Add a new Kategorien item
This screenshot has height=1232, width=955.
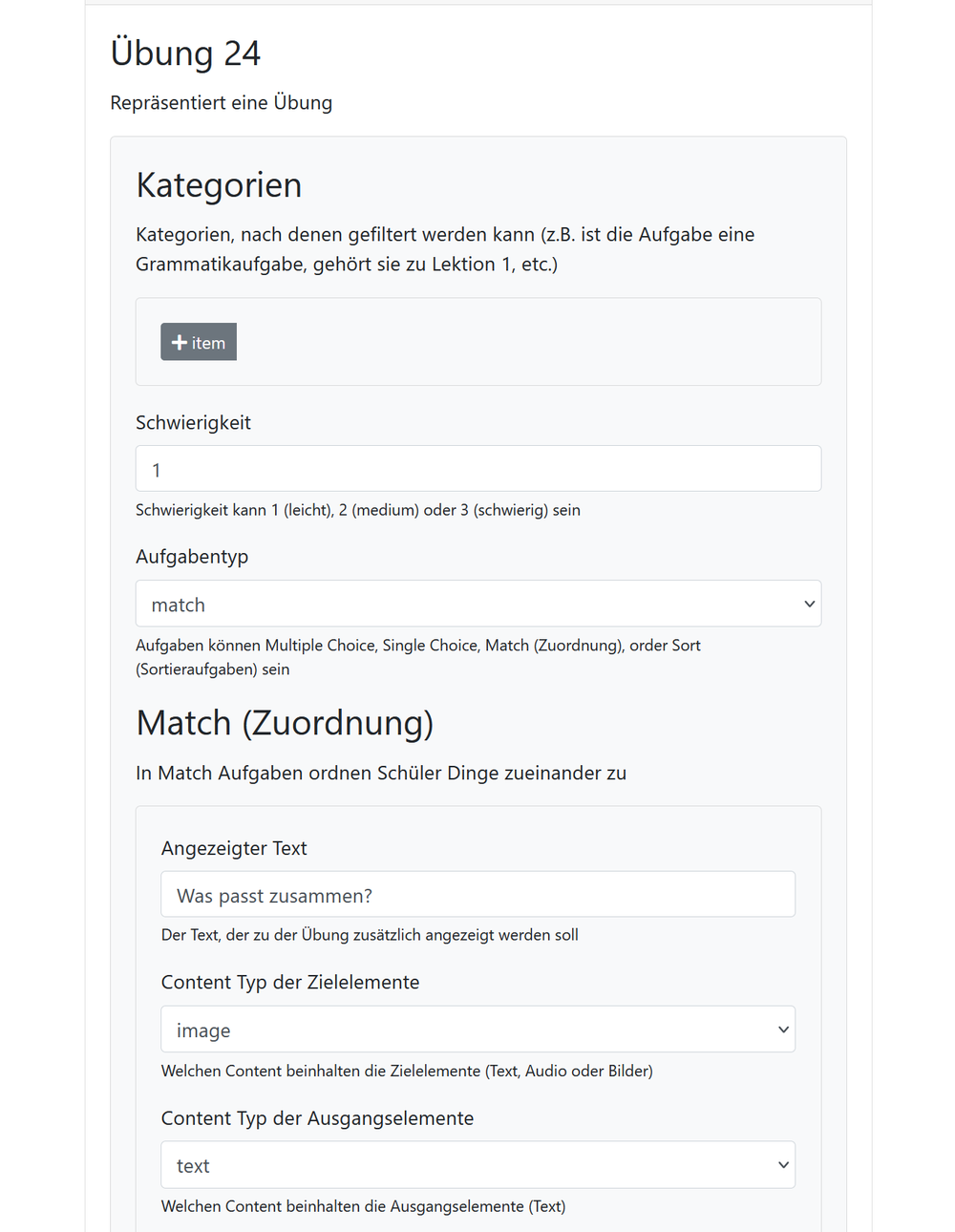pyautogui.click(x=199, y=342)
